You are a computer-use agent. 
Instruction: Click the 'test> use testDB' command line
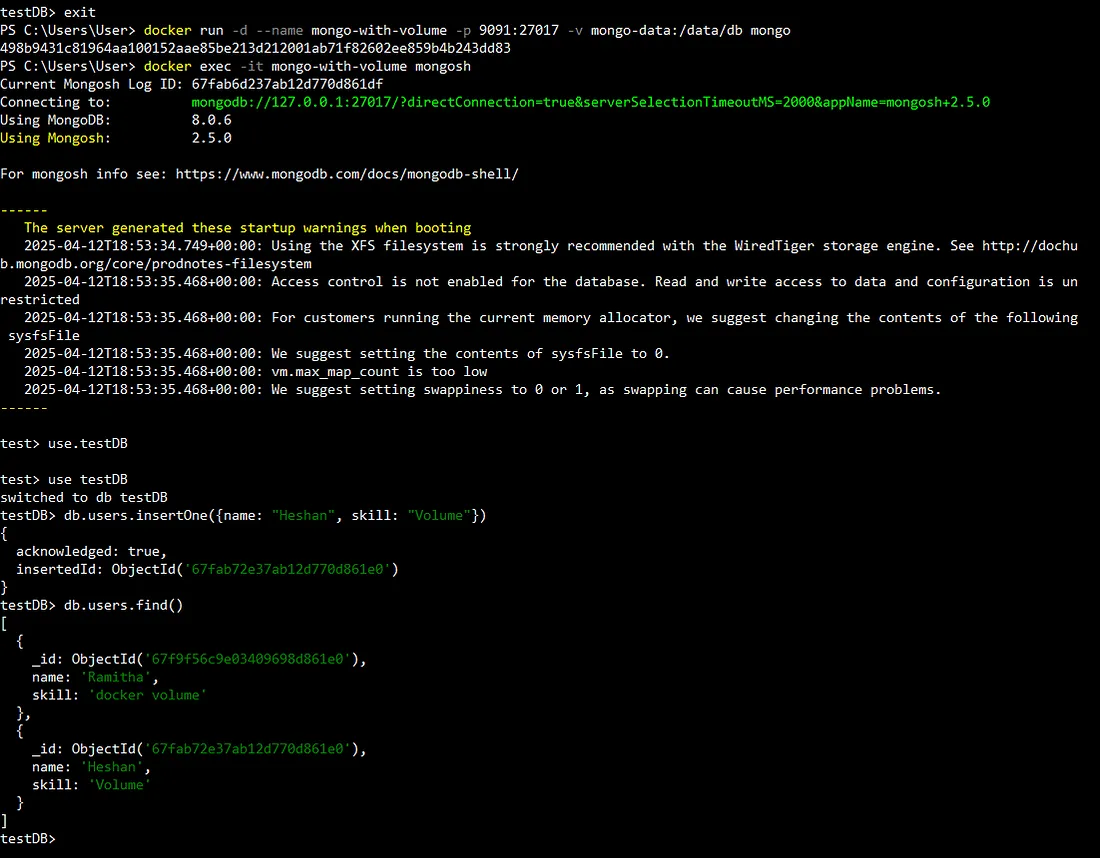click(x=64, y=479)
